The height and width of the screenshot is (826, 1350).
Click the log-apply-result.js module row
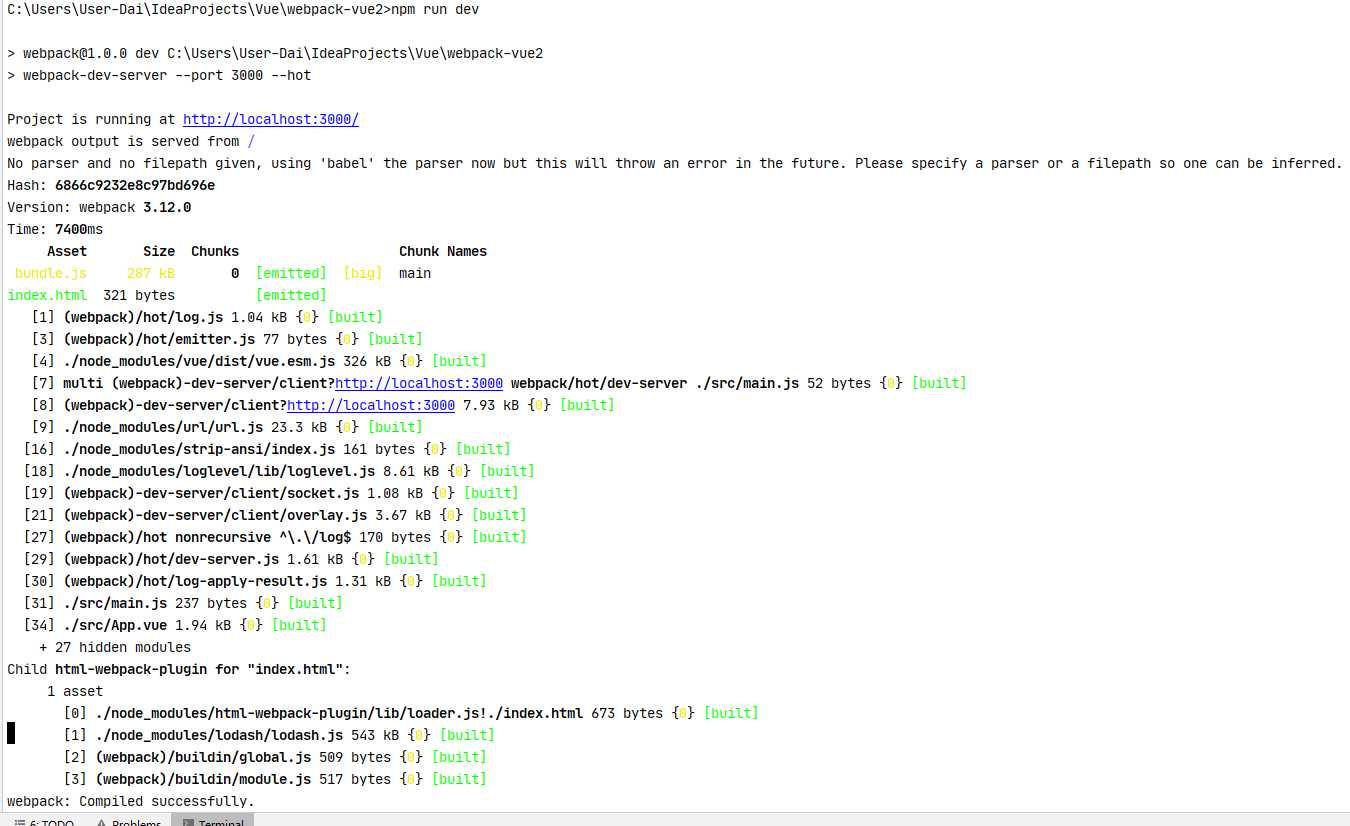tap(255, 581)
